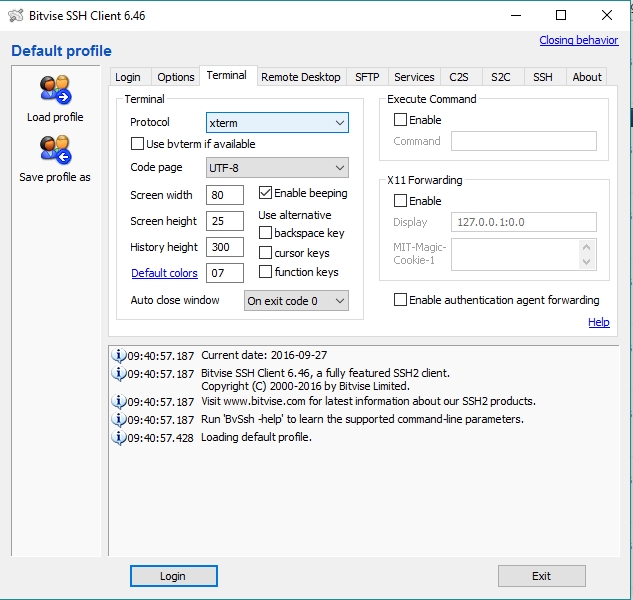Image resolution: width=633 pixels, height=600 pixels.
Task: Open the Default colors link
Action: point(164,273)
